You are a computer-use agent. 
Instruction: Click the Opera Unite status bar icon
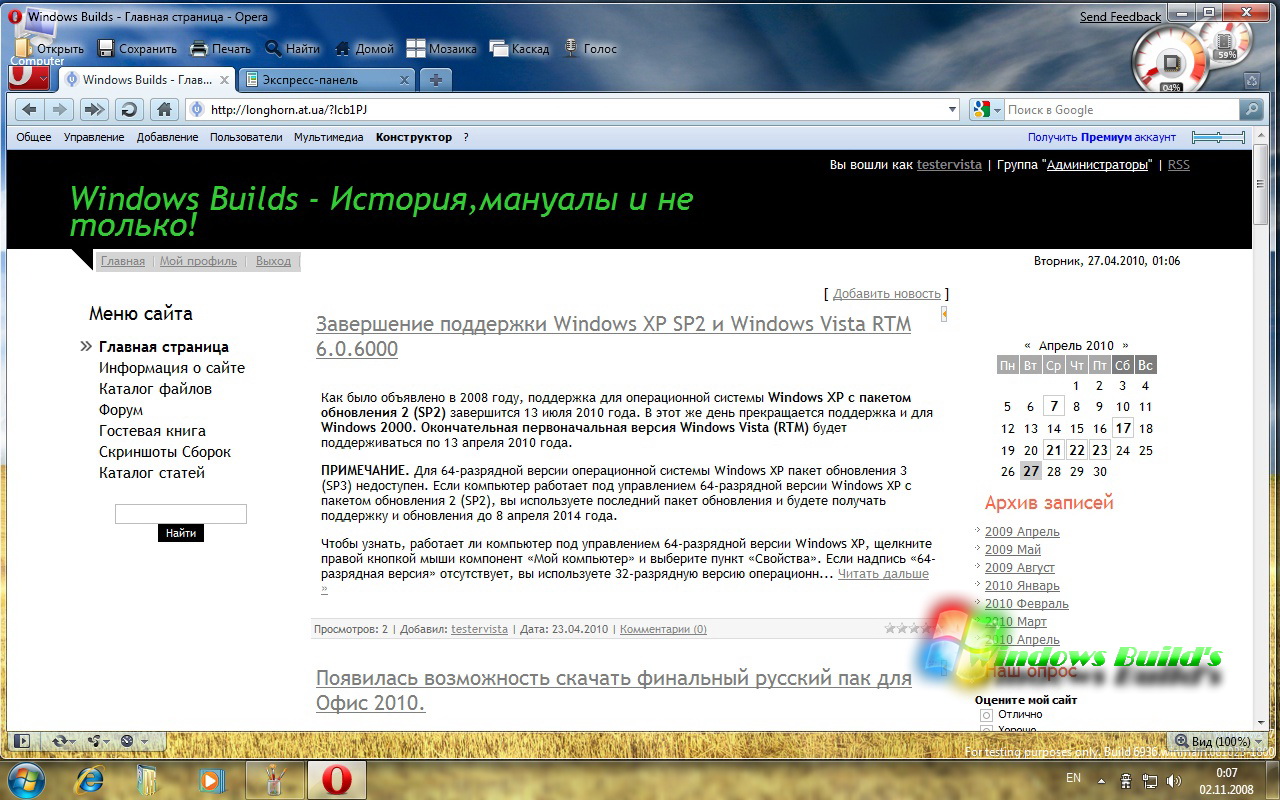tap(95, 741)
